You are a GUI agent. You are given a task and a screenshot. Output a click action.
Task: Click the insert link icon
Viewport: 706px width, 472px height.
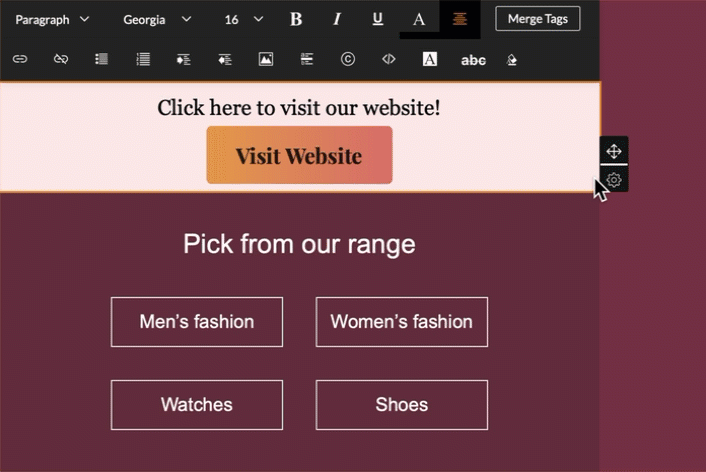tap(19, 59)
